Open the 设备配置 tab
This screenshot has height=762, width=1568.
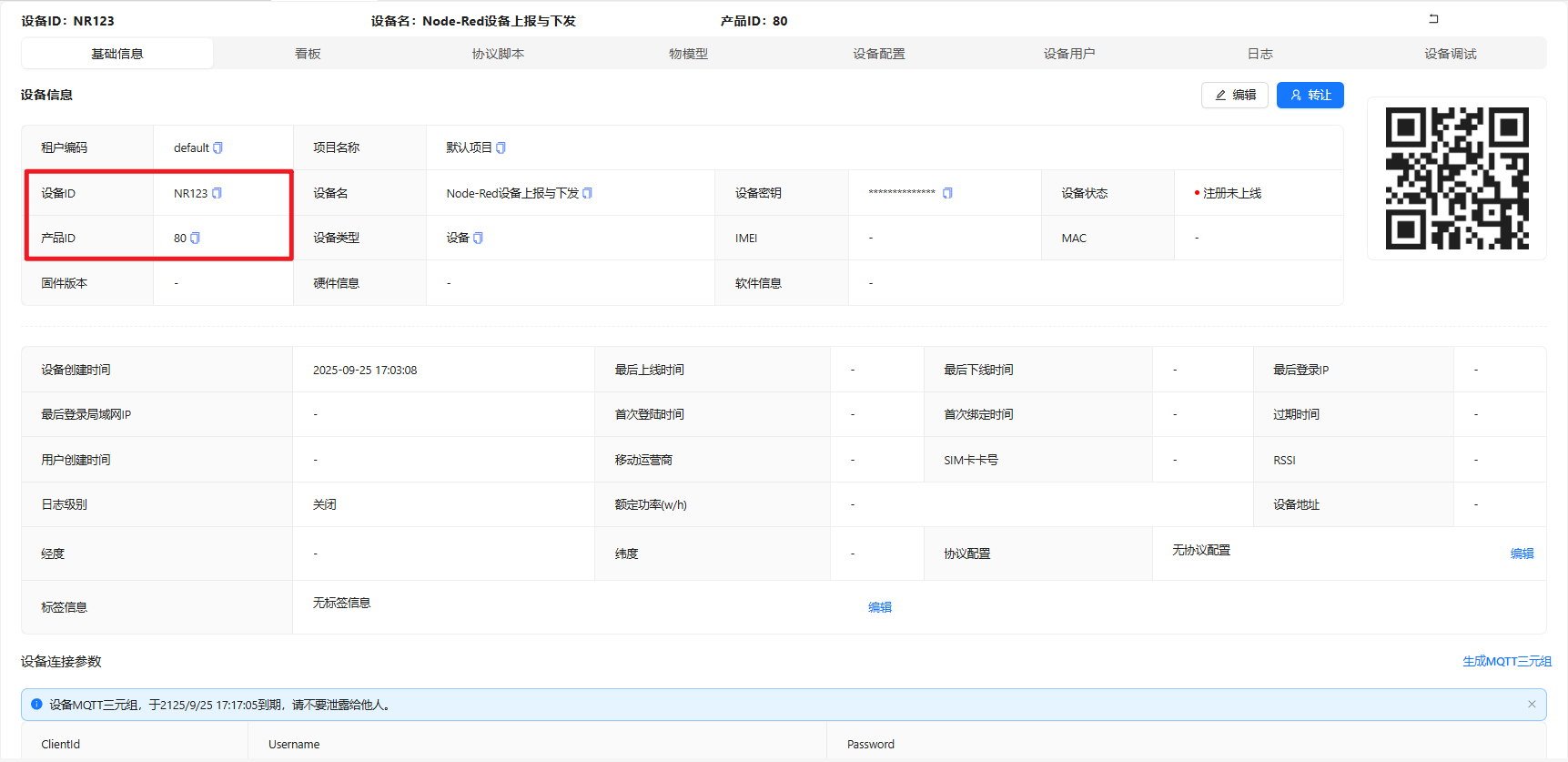click(x=878, y=54)
